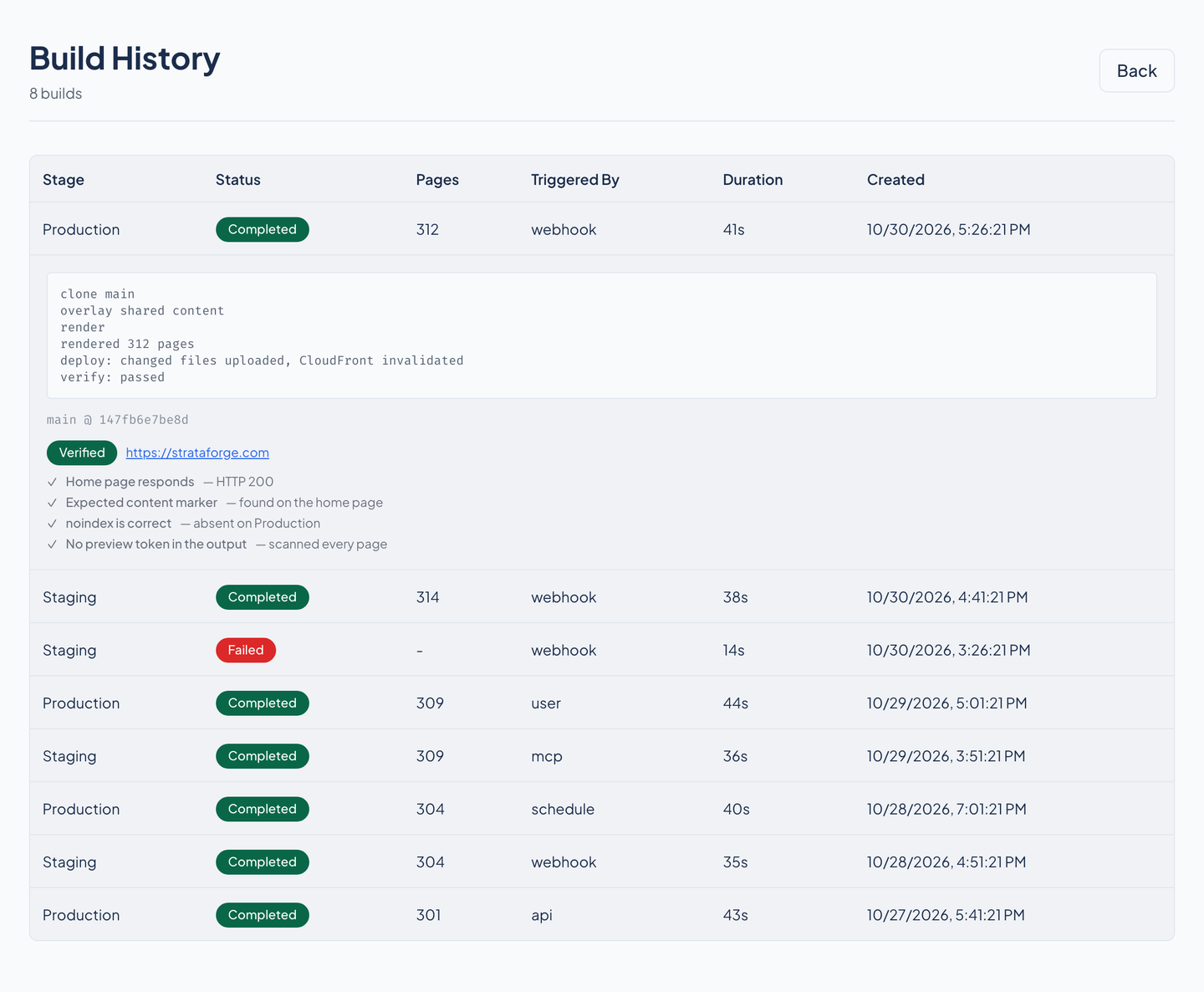Click the 14s duration of the failed build

pos(734,650)
